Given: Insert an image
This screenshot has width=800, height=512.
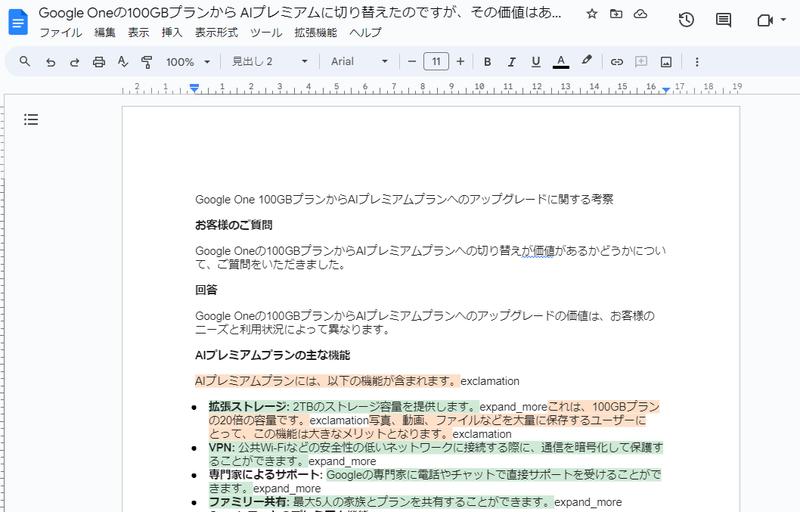Looking at the screenshot, I should pyautogui.click(x=666, y=62).
